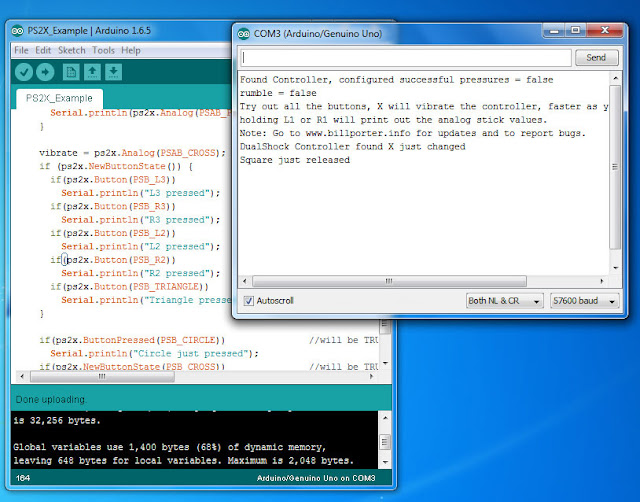Upload the sketch with the arrow icon
640x502 pixels.
[x=45, y=72]
